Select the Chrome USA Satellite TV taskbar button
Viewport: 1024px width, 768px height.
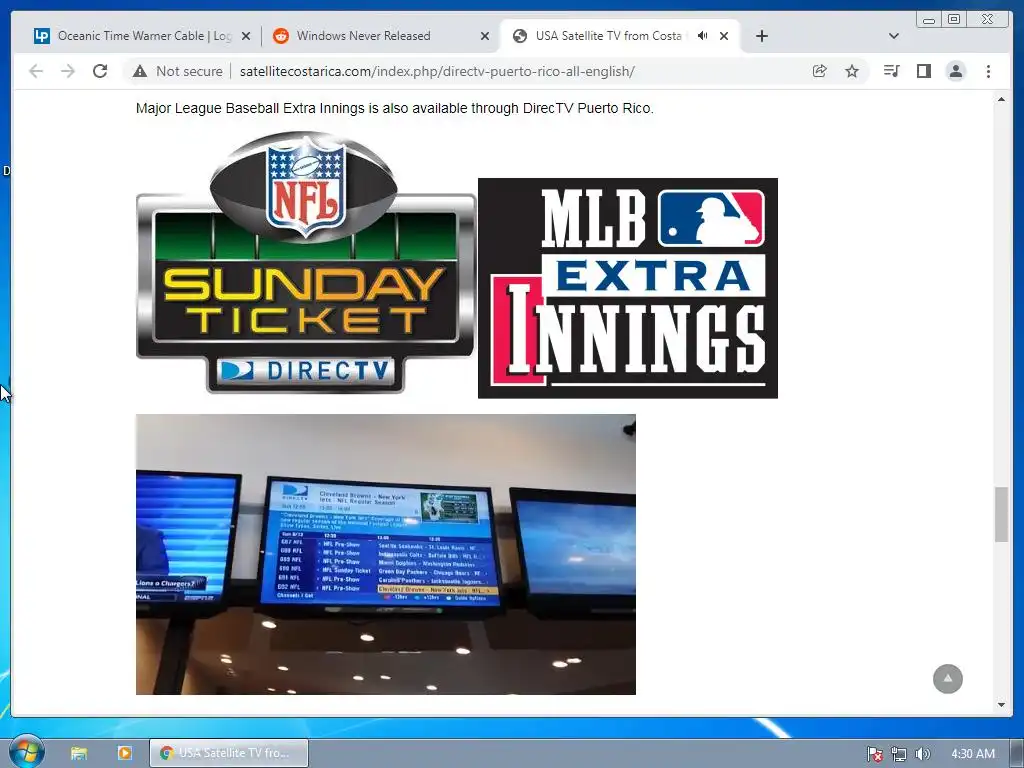[229, 753]
